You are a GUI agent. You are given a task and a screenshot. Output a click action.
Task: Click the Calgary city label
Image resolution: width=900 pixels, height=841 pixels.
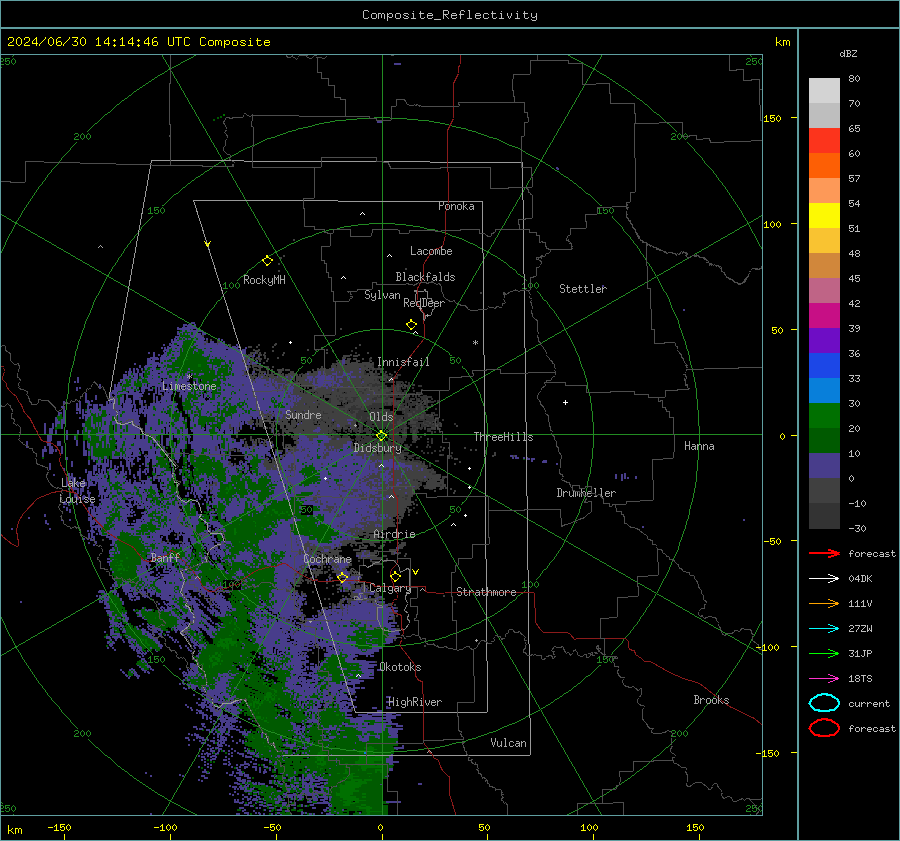tap(390, 588)
